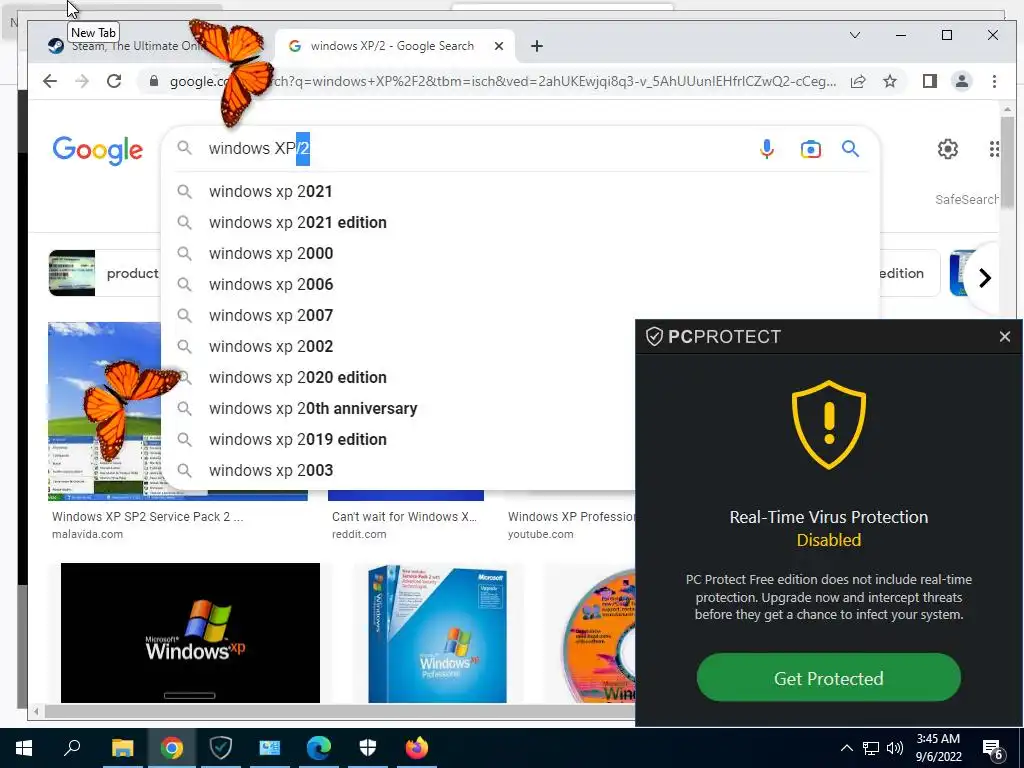1024x768 pixels.
Task: Open File Explorer from taskbar
Action: click(122, 748)
